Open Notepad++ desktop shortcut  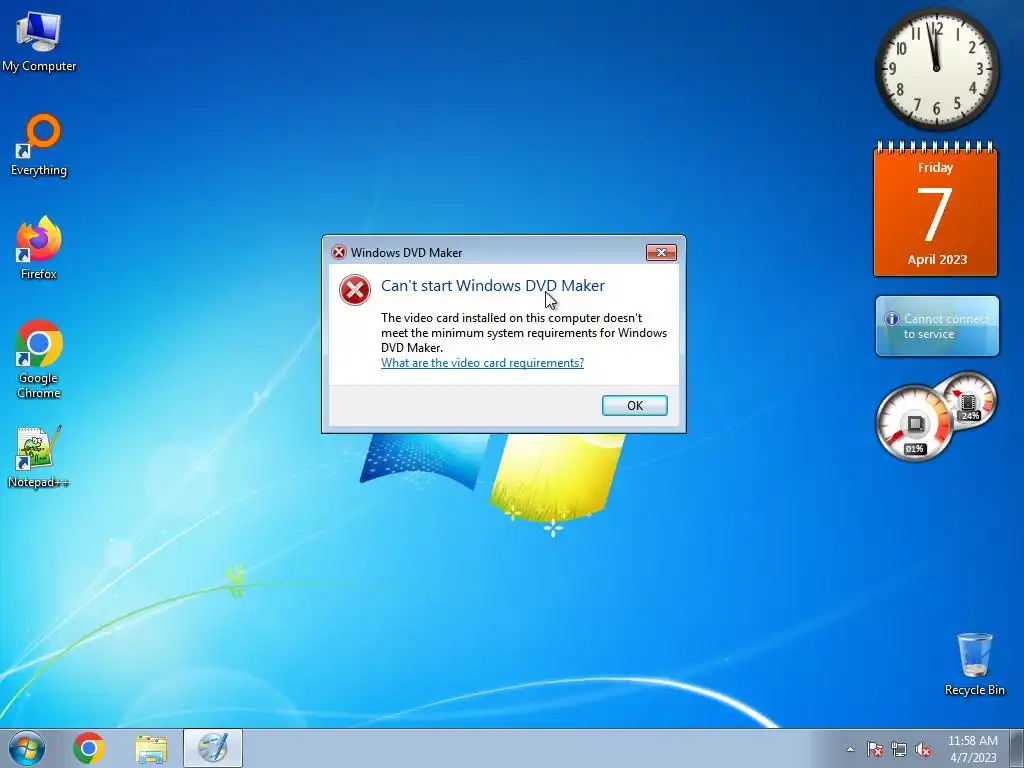click(39, 457)
